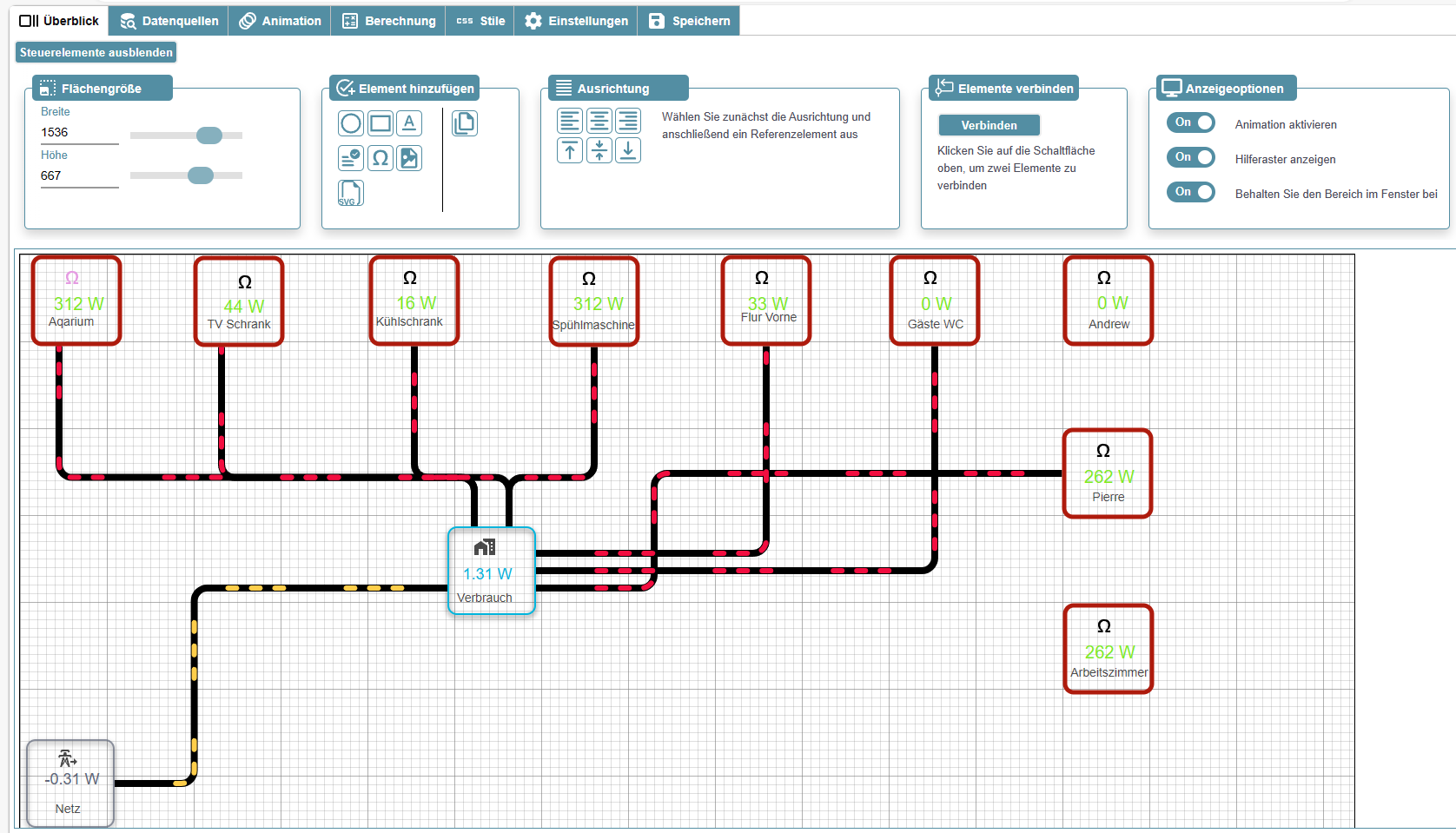Switch to the Berechnung tab

pos(388,21)
